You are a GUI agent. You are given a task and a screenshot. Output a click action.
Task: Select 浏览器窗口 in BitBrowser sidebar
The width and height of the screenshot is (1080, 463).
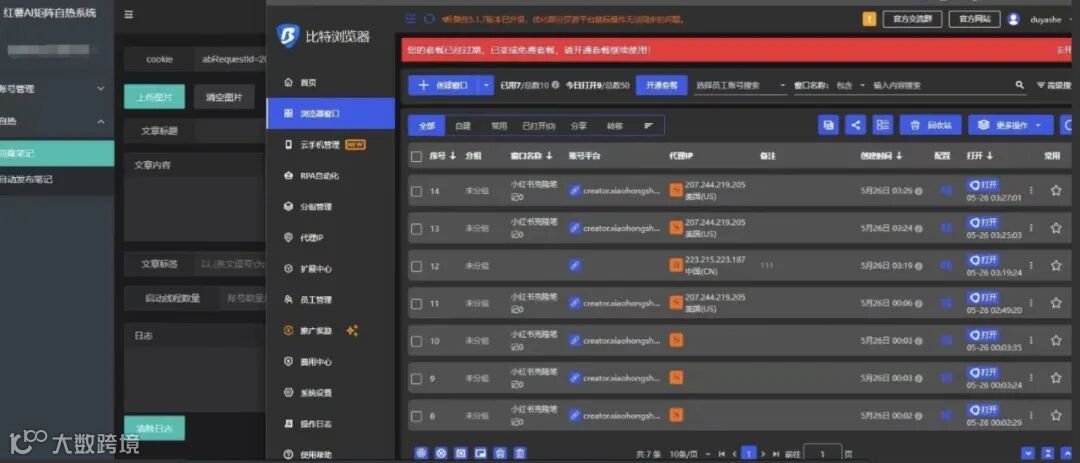coord(331,114)
